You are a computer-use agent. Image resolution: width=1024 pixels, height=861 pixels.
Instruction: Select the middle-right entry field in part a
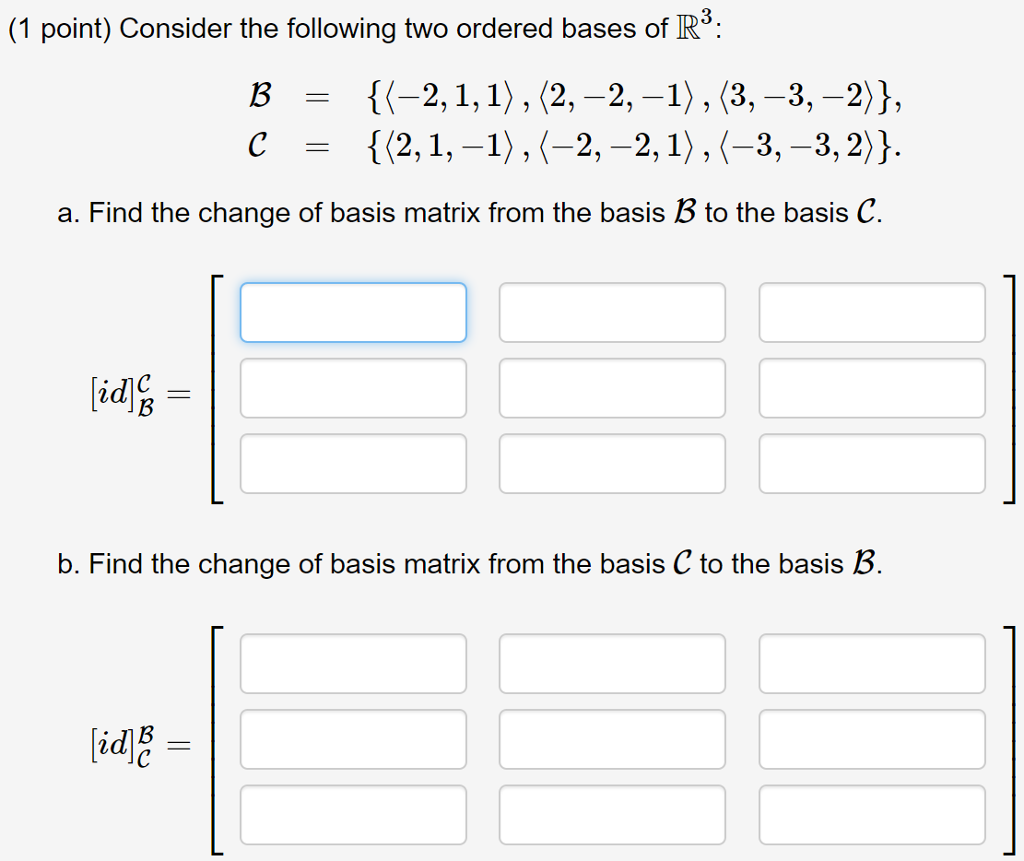point(872,388)
